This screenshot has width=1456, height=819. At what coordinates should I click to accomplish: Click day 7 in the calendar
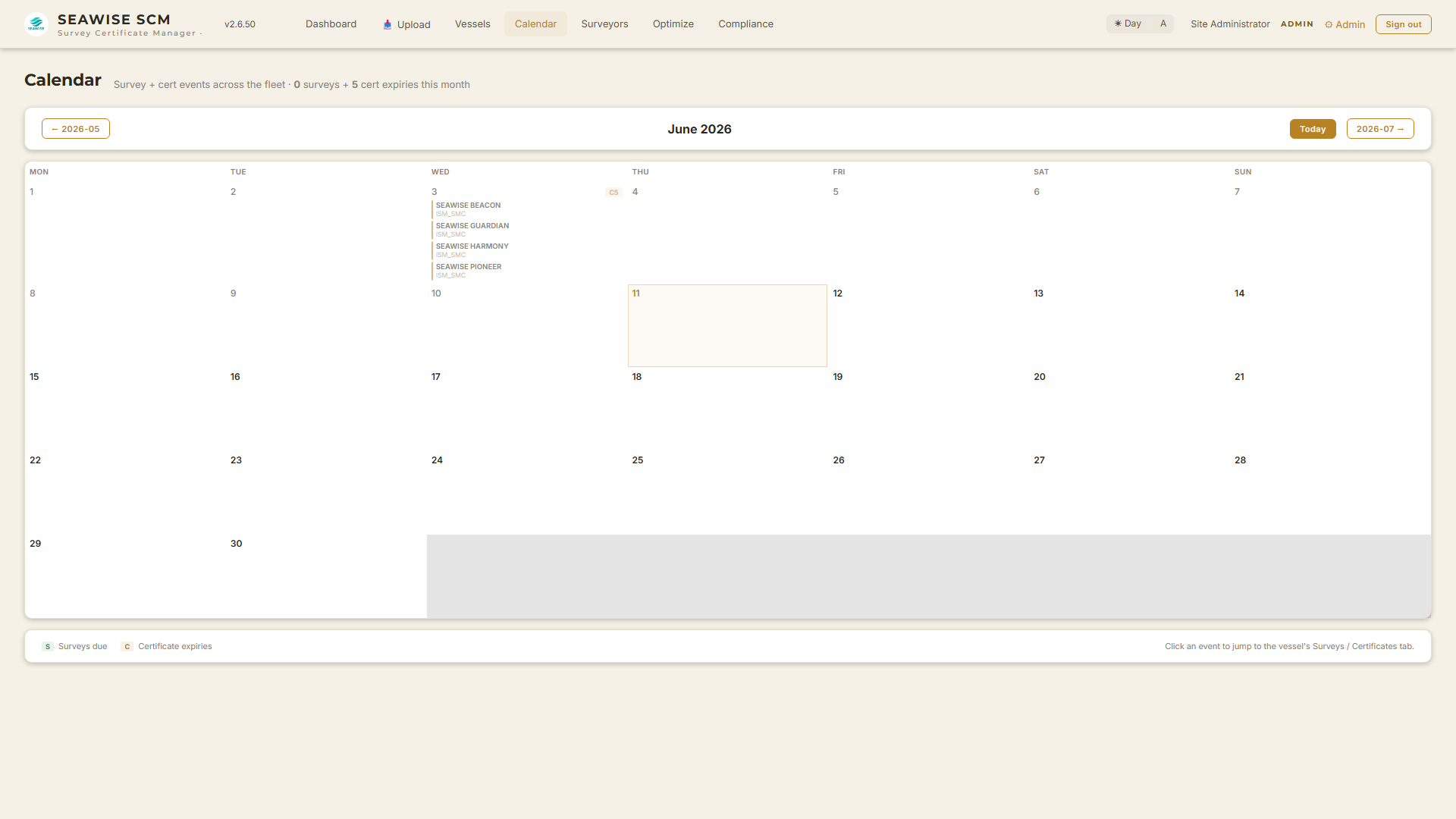click(1330, 234)
